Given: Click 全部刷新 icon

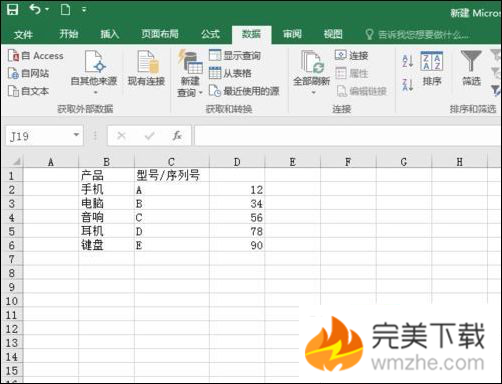Looking at the screenshot, I should point(312,62).
